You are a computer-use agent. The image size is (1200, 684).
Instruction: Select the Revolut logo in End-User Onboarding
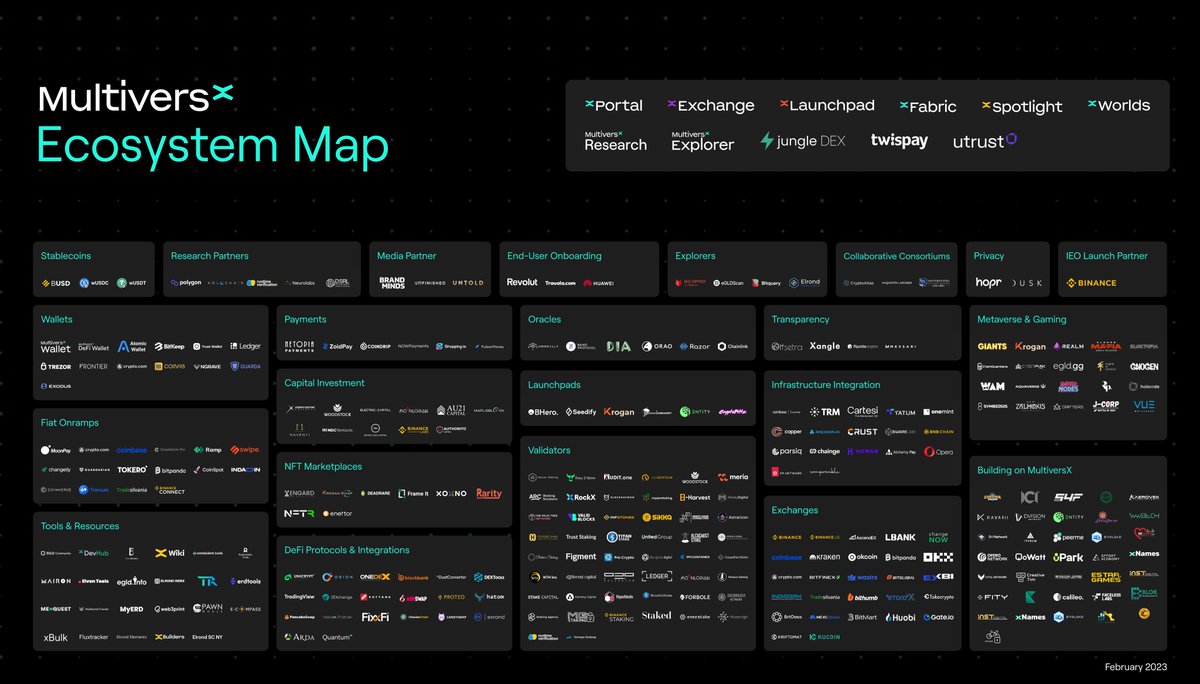pos(522,283)
